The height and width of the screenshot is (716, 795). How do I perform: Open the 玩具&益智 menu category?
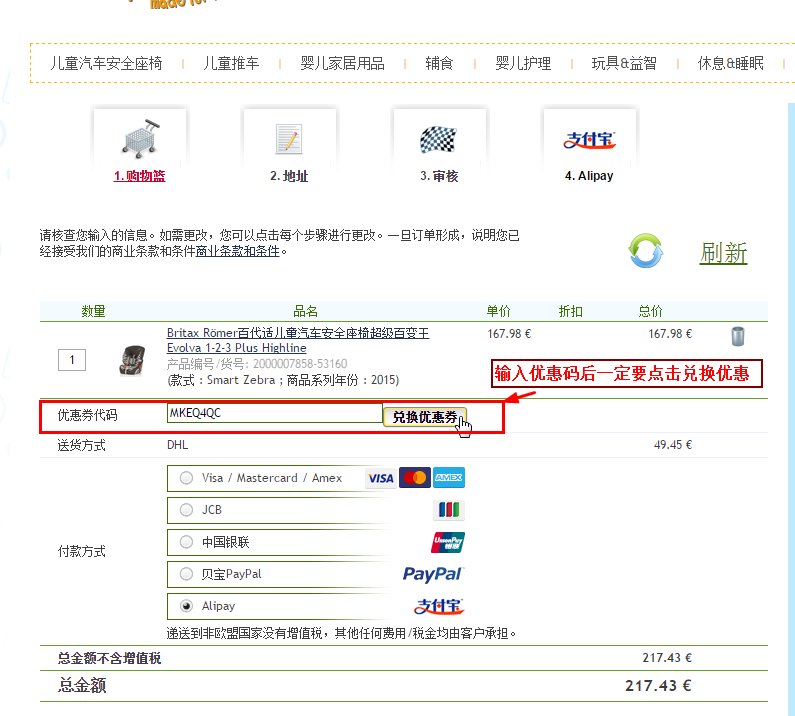(x=624, y=63)
